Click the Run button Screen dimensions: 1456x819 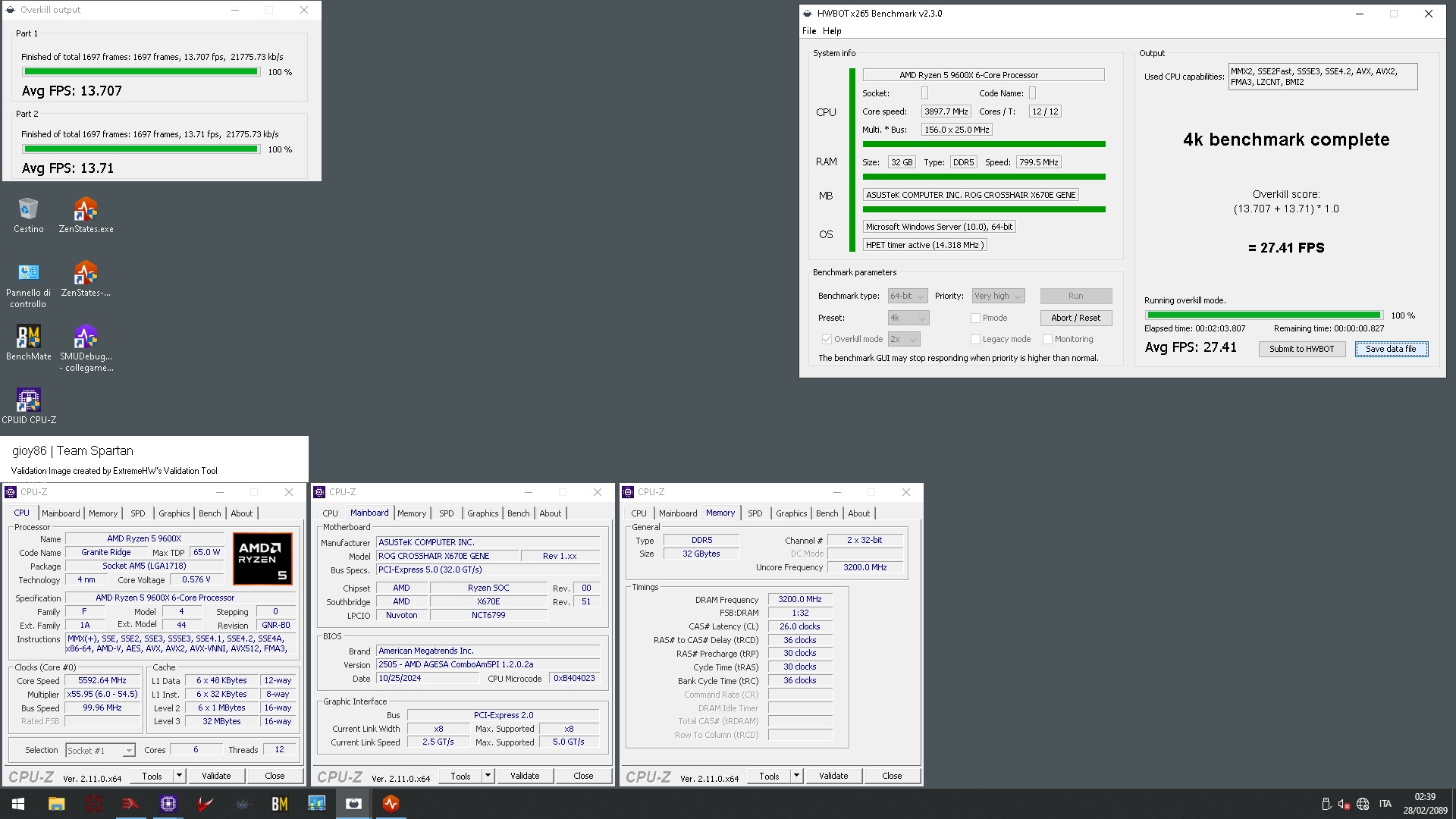[x=1075, y=297]
